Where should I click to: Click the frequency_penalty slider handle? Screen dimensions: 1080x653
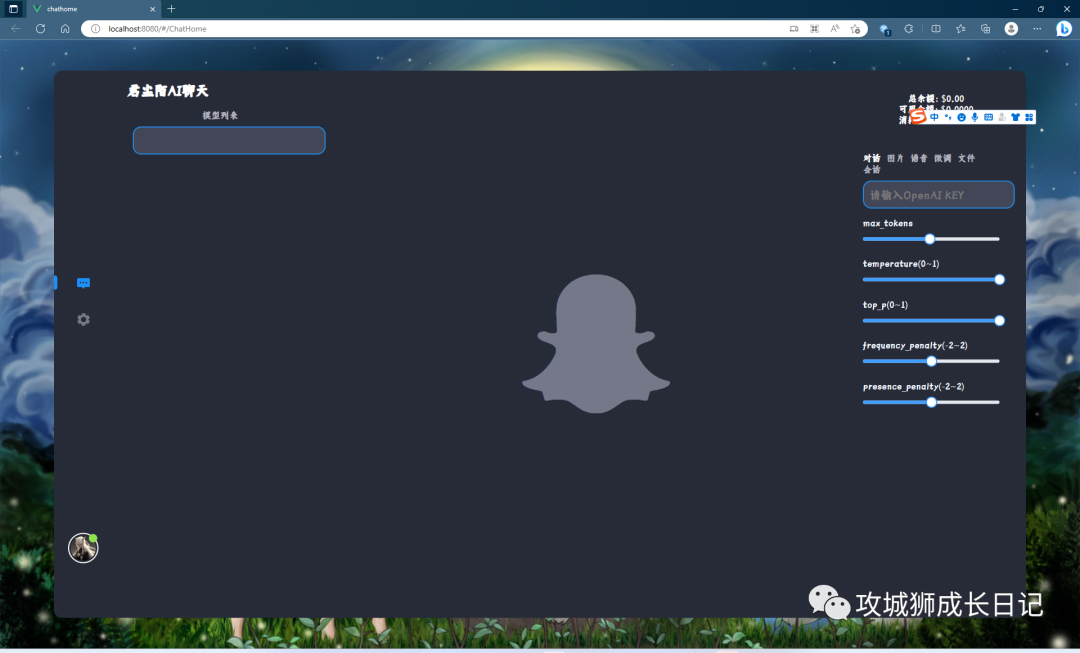(x=931, y=361)
